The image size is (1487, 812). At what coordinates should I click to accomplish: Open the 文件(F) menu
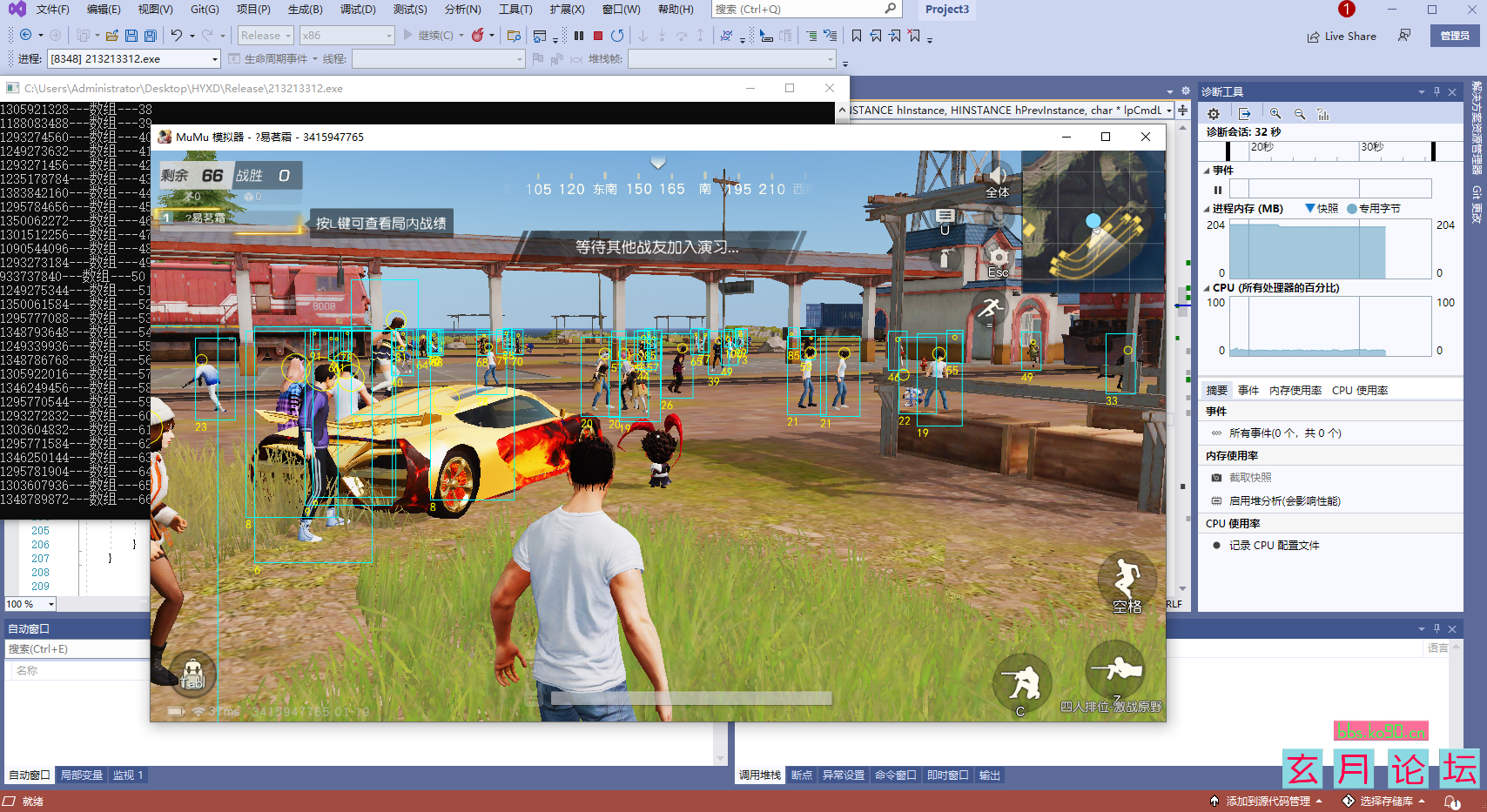52,10
